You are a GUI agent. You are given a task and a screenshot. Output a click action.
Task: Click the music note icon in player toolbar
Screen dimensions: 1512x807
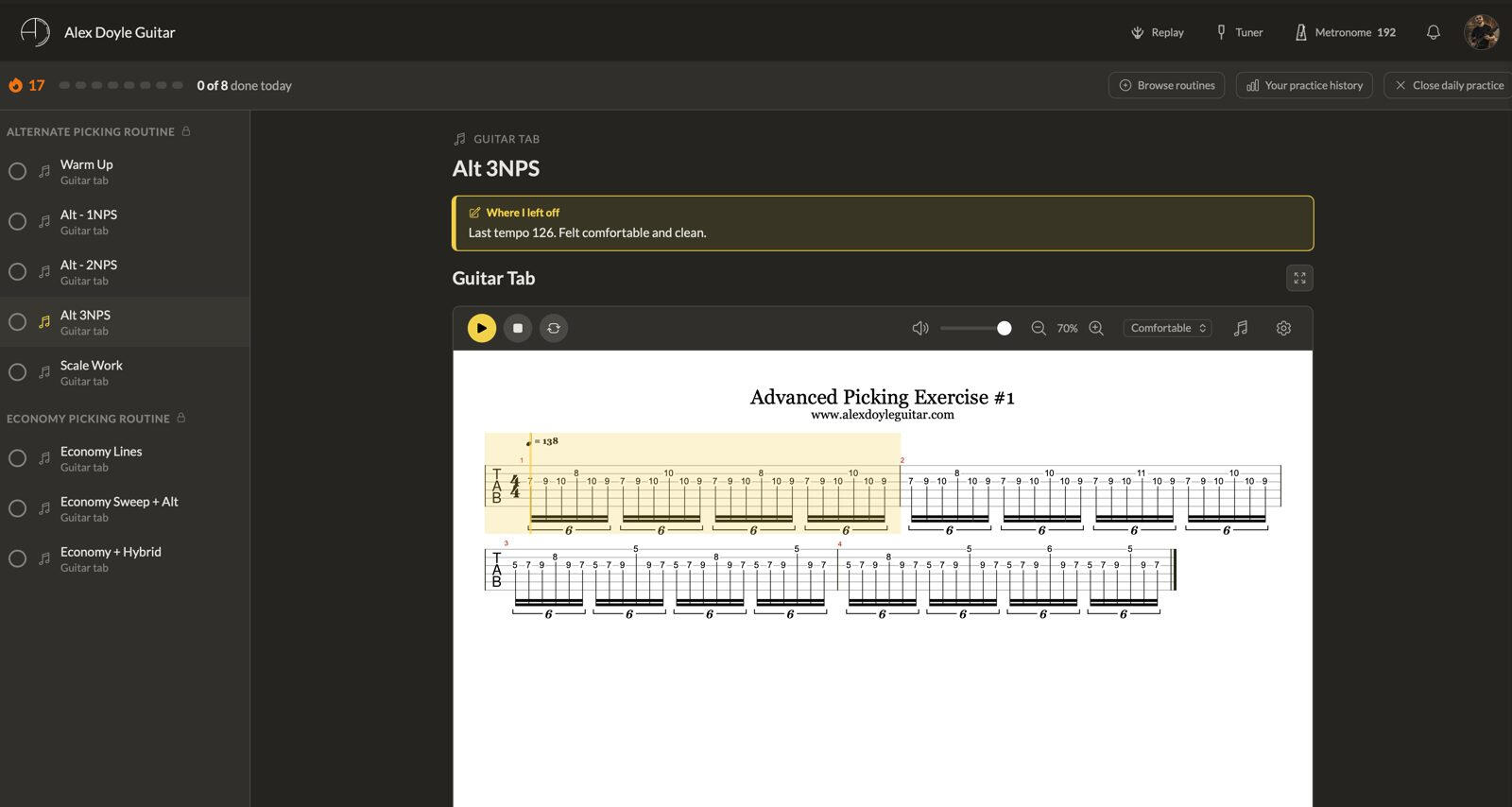click(1241, 328)
